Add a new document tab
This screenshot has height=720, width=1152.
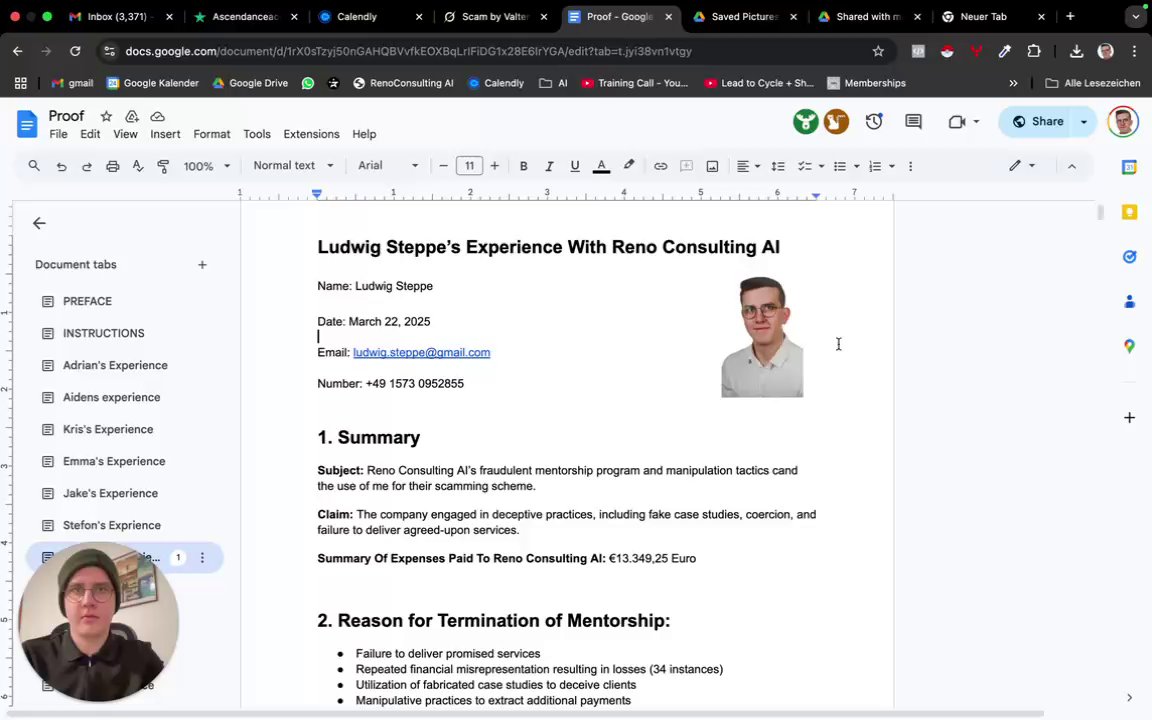[x=202, y=264]
